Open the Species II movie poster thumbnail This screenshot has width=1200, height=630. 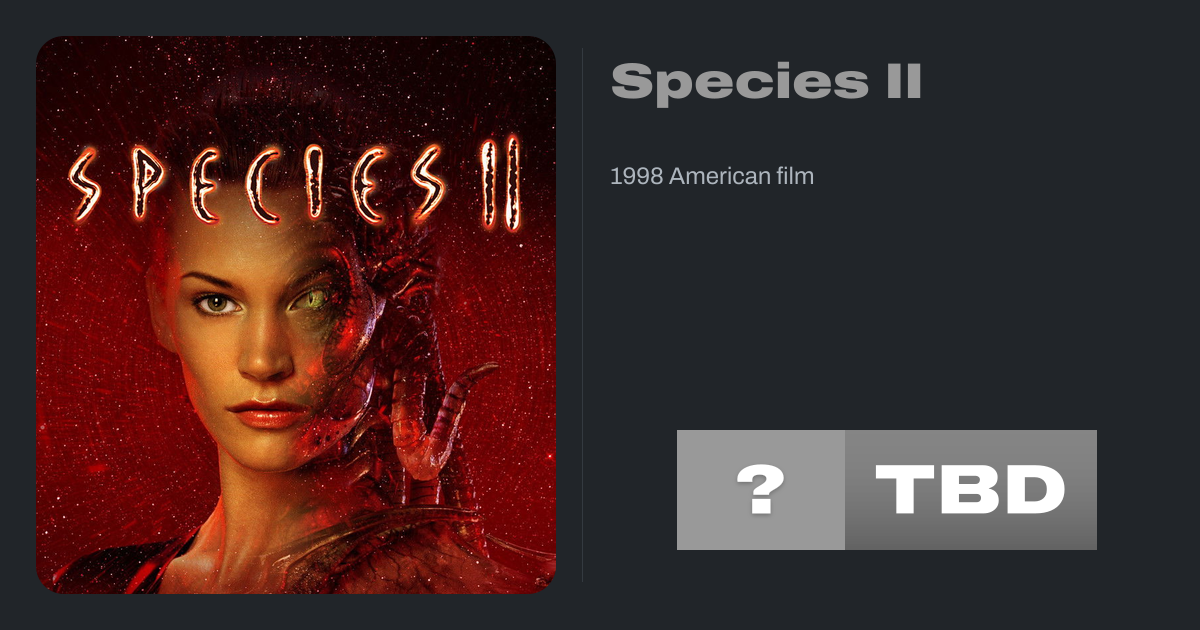296,315
